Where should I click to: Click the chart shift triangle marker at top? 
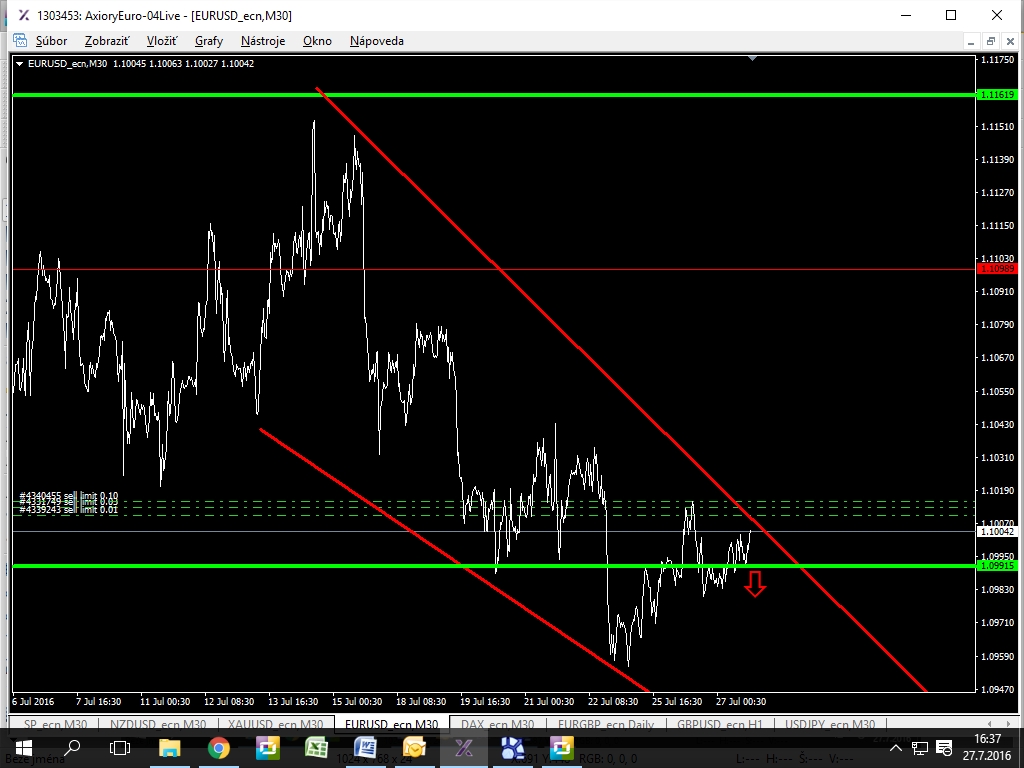[x=752, y=59]
